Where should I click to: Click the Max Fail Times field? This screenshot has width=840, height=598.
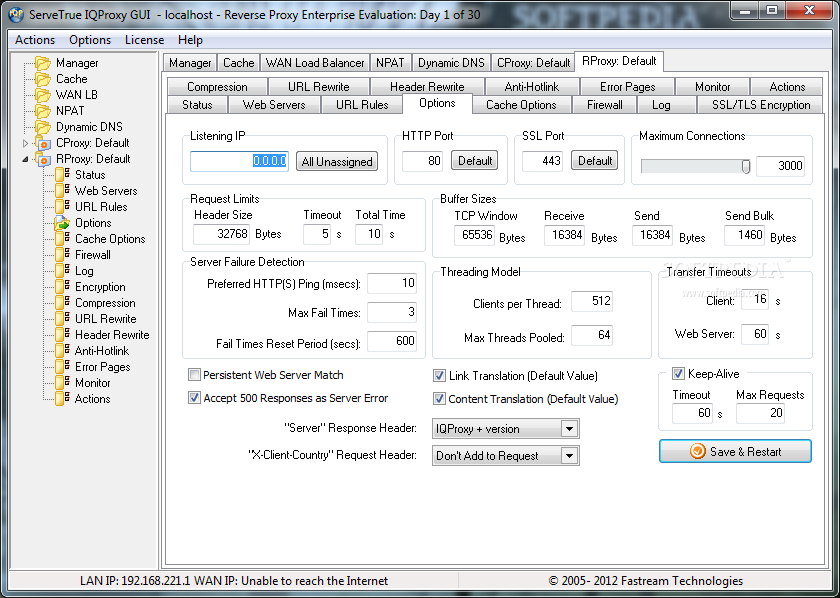click(392, 312)
